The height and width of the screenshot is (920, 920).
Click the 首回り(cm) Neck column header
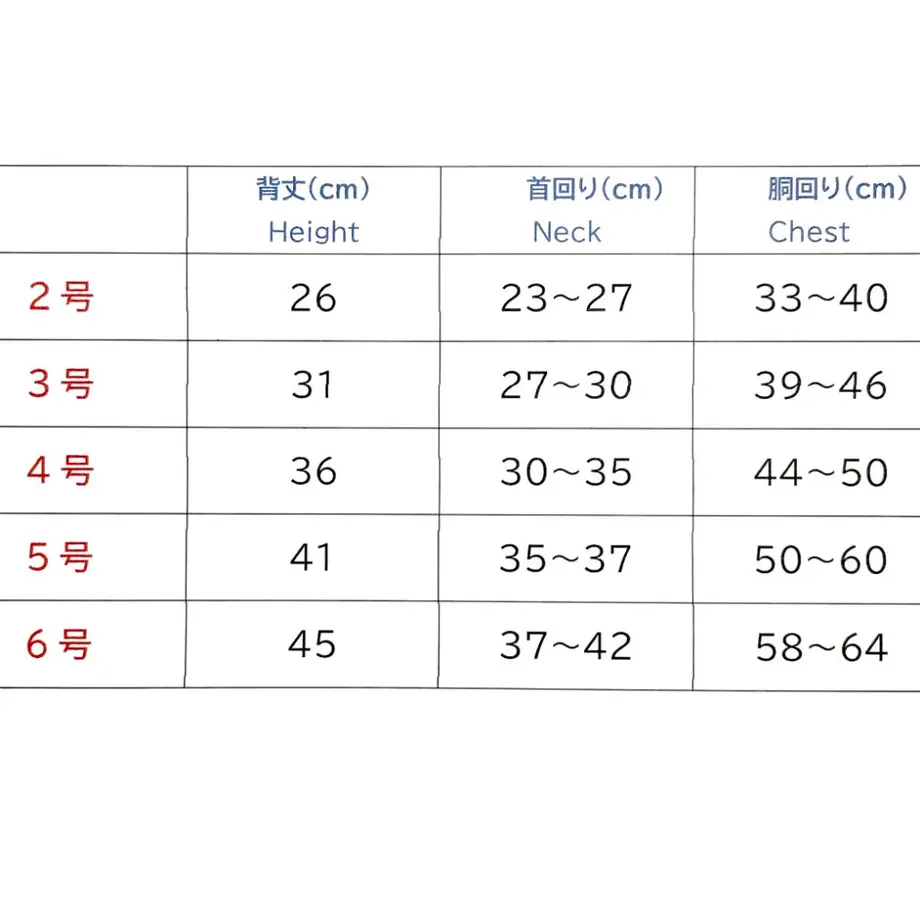[x=594, y=210]
